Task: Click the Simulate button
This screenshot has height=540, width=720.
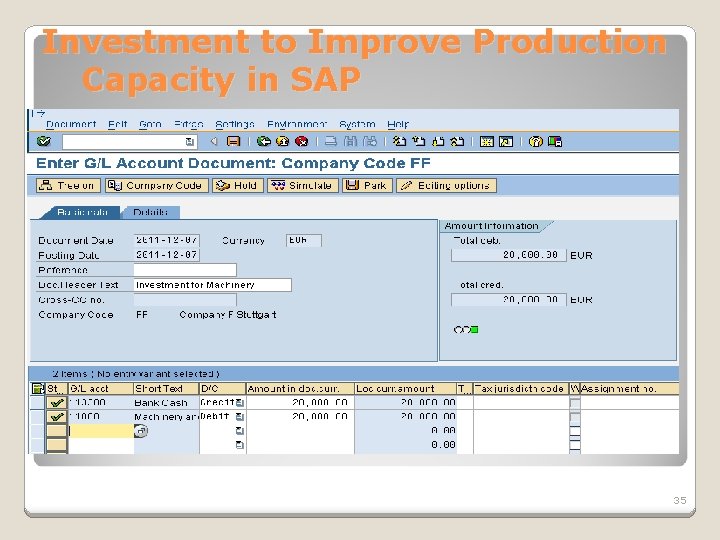Action: point(303,186)
